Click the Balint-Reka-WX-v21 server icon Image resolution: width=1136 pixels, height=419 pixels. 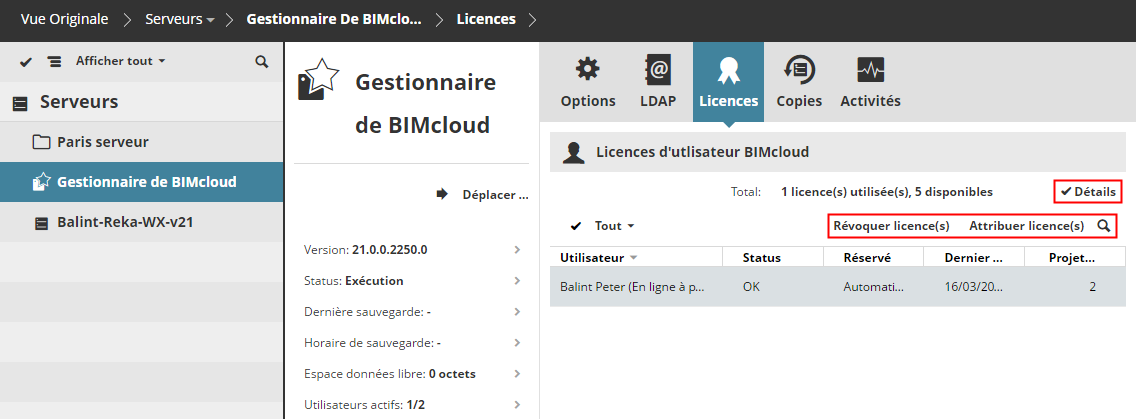pos(42,223)
